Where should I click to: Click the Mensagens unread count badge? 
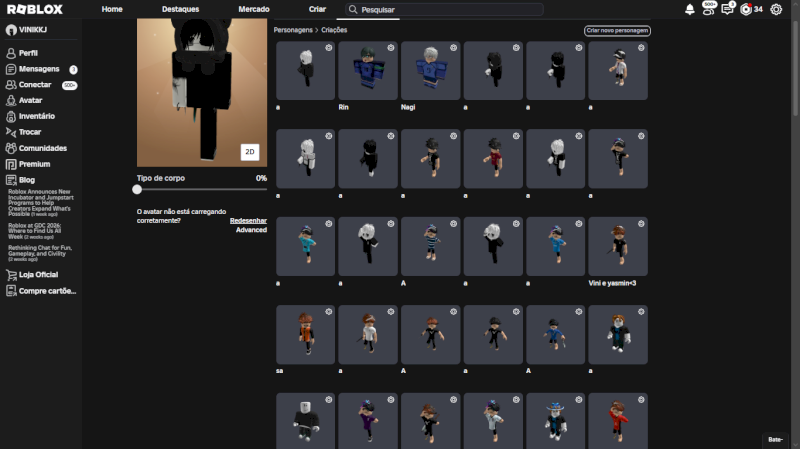(x=73, y=69)
